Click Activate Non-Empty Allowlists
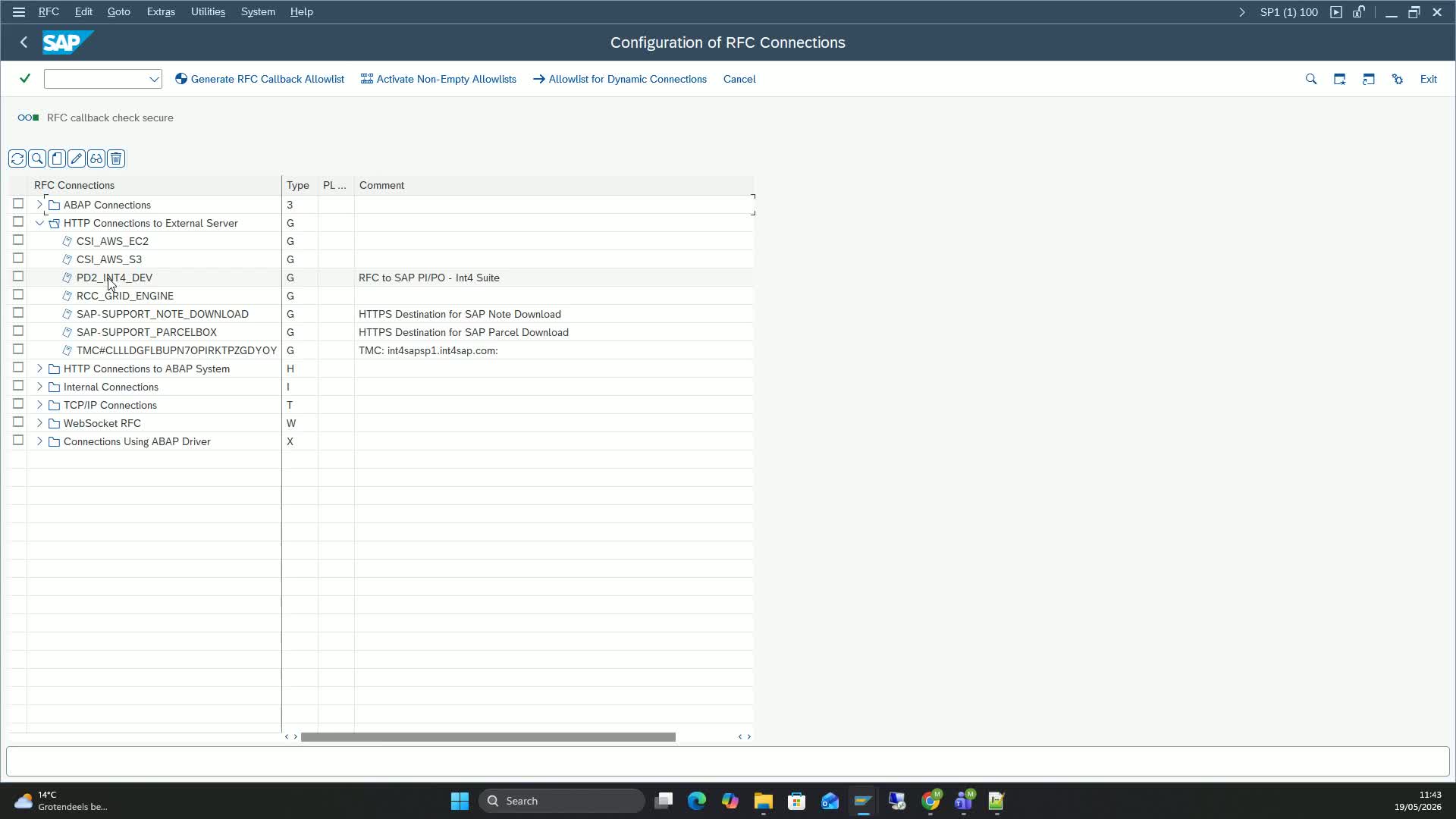This screenshot has height=819, width=1456. pyautogui.click(x=438, y=79)
